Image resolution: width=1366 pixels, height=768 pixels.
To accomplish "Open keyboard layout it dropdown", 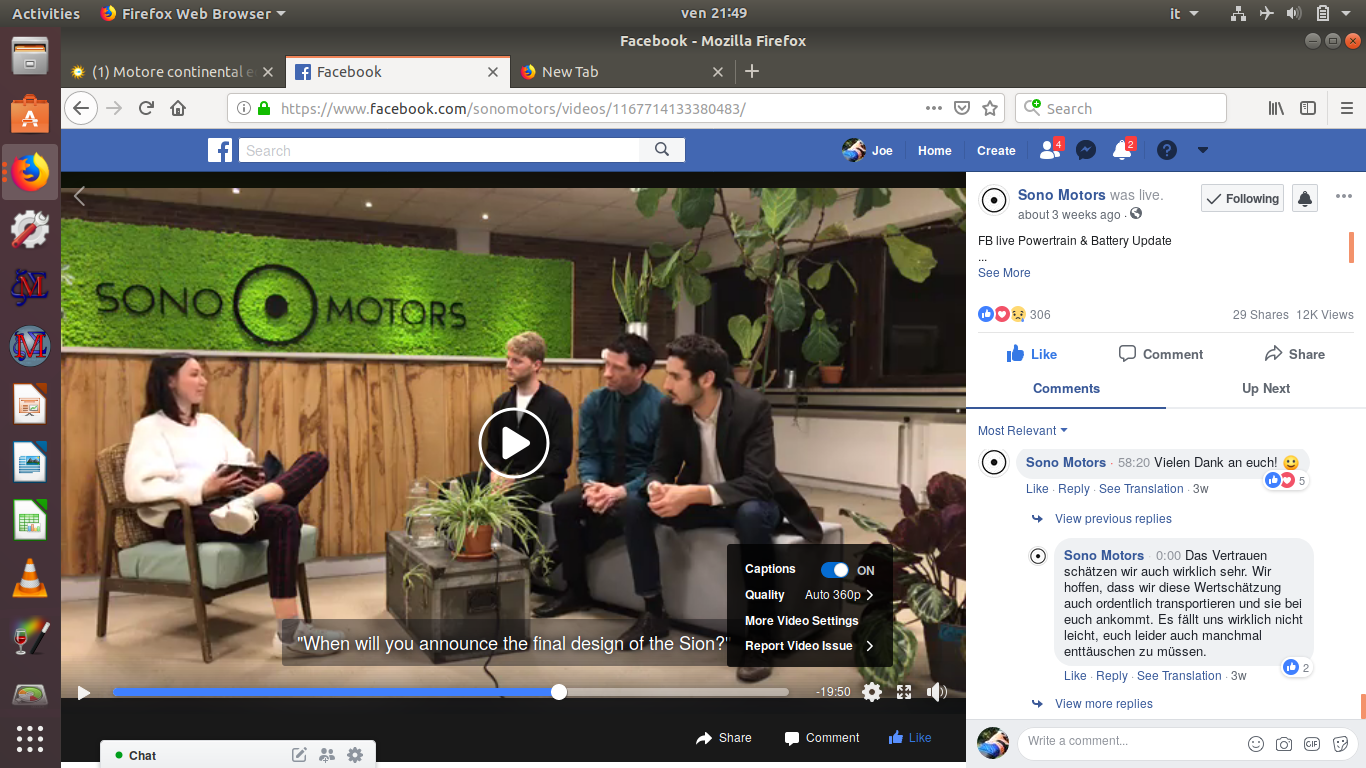I will [x=1183, y=13].
